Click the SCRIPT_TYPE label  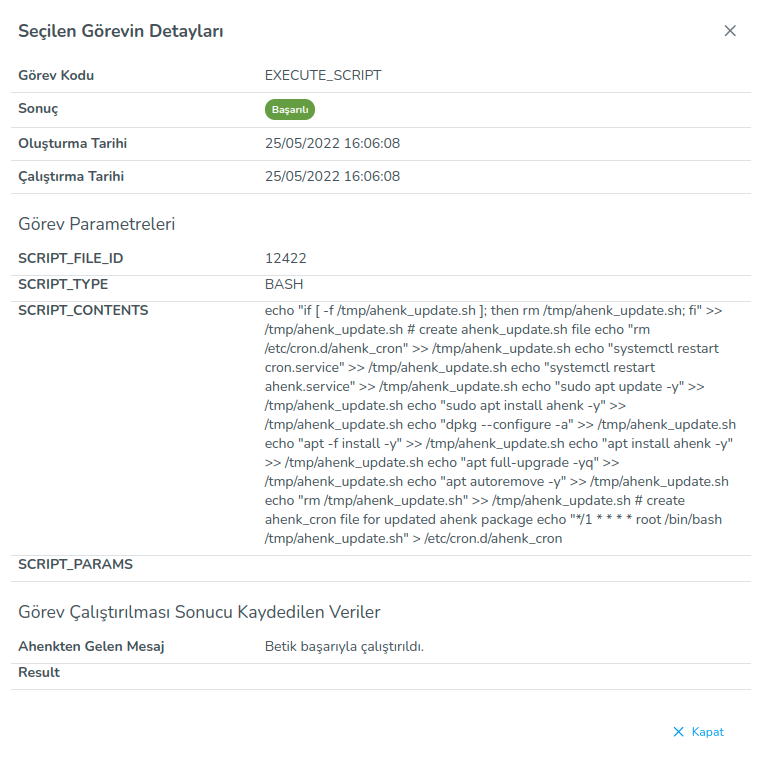pyautogui.click(x=63, y=284)
